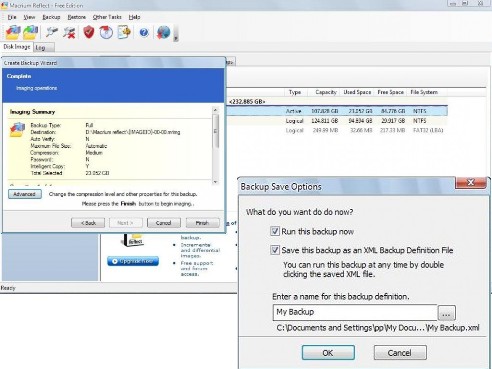The height and width of the screenshot is (369, 492).
Task: Click the Finish button in the wizard
Action: [x=203, y=223]
